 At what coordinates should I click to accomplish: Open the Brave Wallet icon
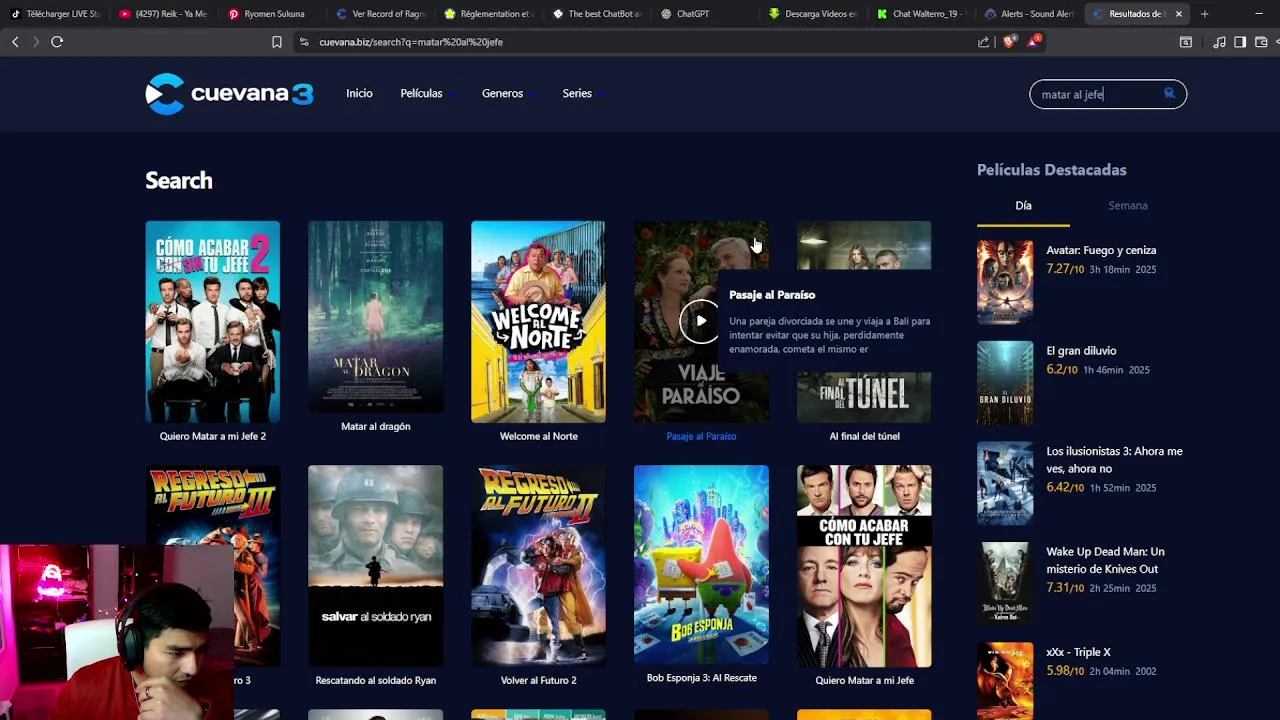pos(1261,42)
